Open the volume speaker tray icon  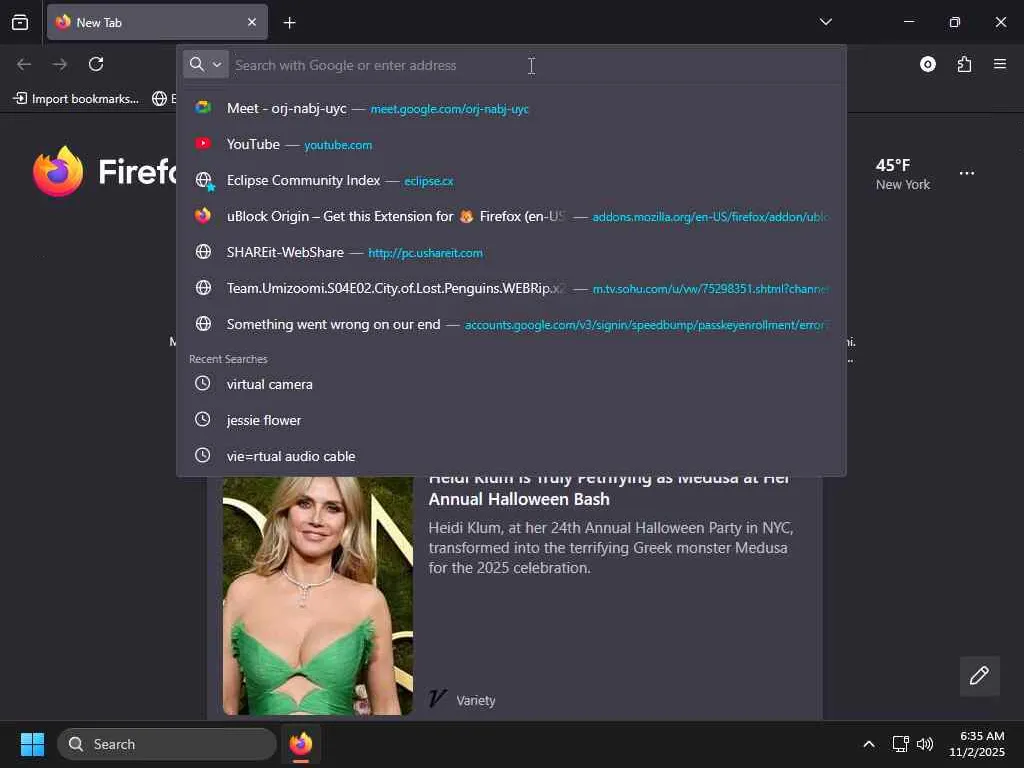[925, 744]
